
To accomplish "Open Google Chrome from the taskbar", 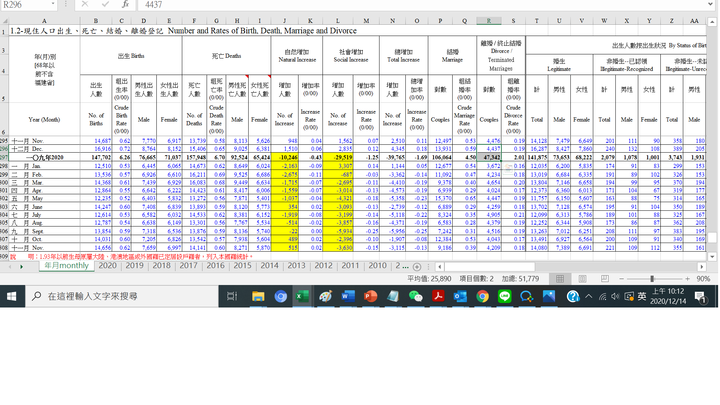I will (x=482, y=297).
